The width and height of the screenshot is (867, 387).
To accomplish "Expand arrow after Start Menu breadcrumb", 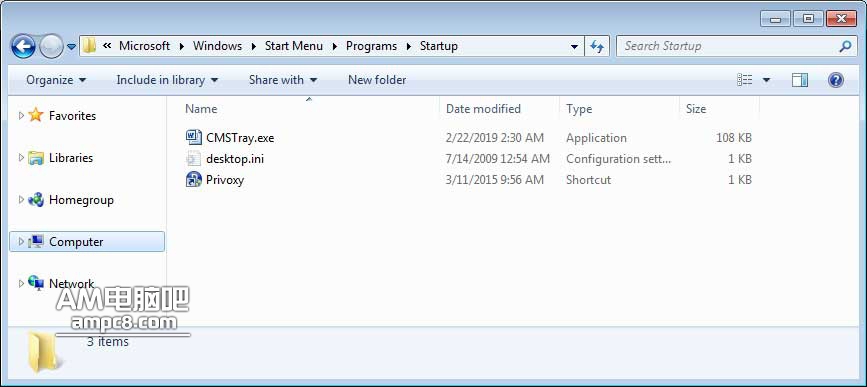I will click(335, 46).
